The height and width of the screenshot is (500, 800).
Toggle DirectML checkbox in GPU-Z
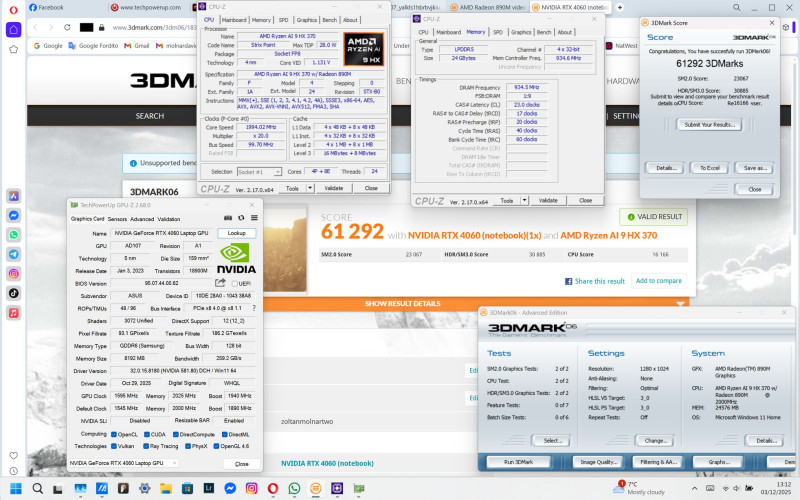224,435
